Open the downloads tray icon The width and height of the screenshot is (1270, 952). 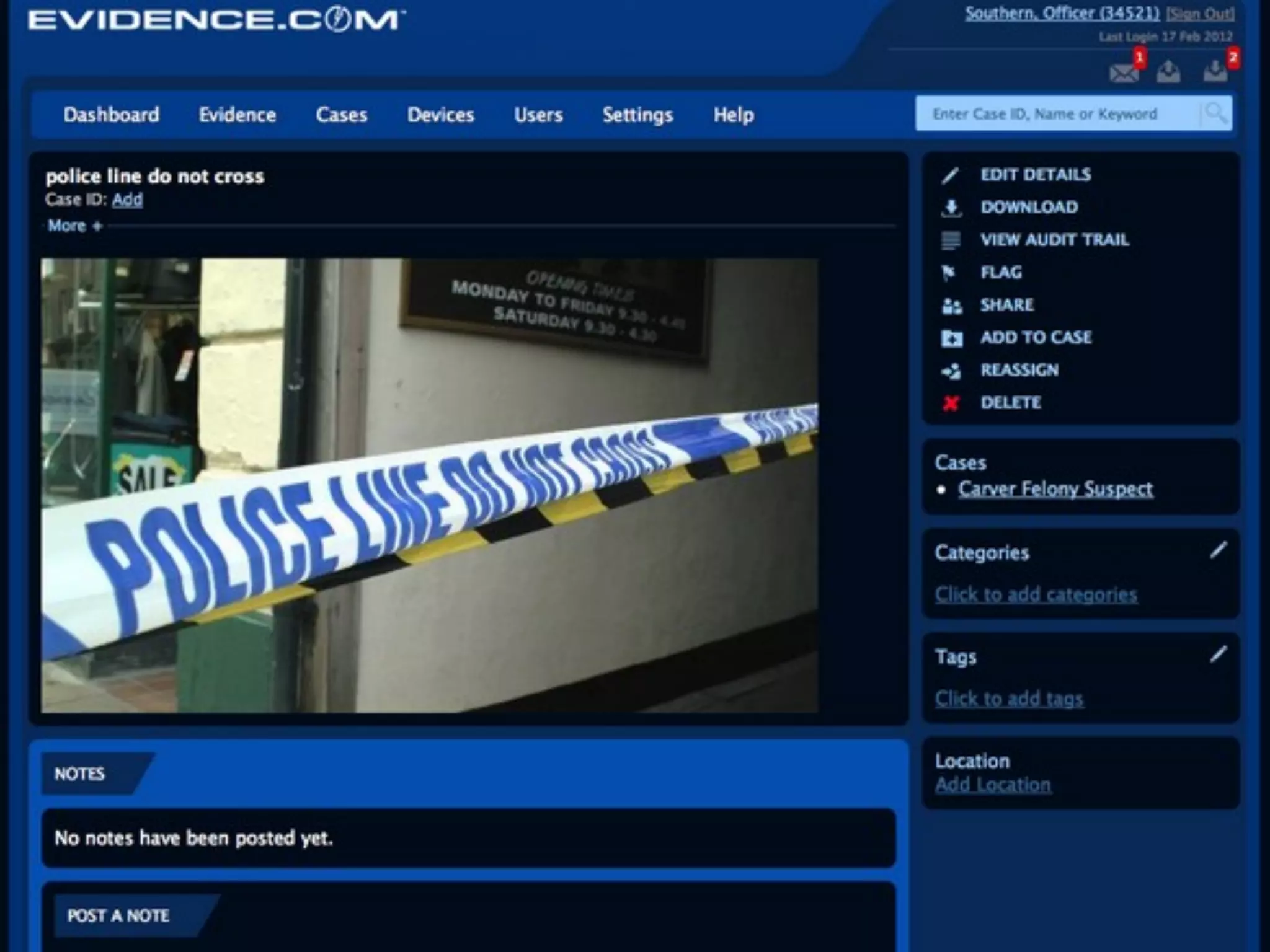(1215, 71)
